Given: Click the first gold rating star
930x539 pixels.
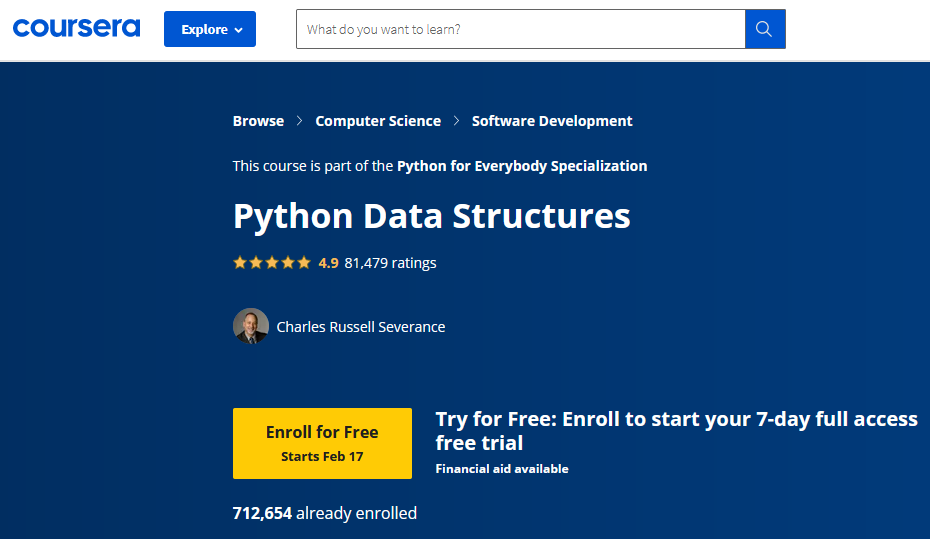Looking at the screenshot, I should point(240,263).
